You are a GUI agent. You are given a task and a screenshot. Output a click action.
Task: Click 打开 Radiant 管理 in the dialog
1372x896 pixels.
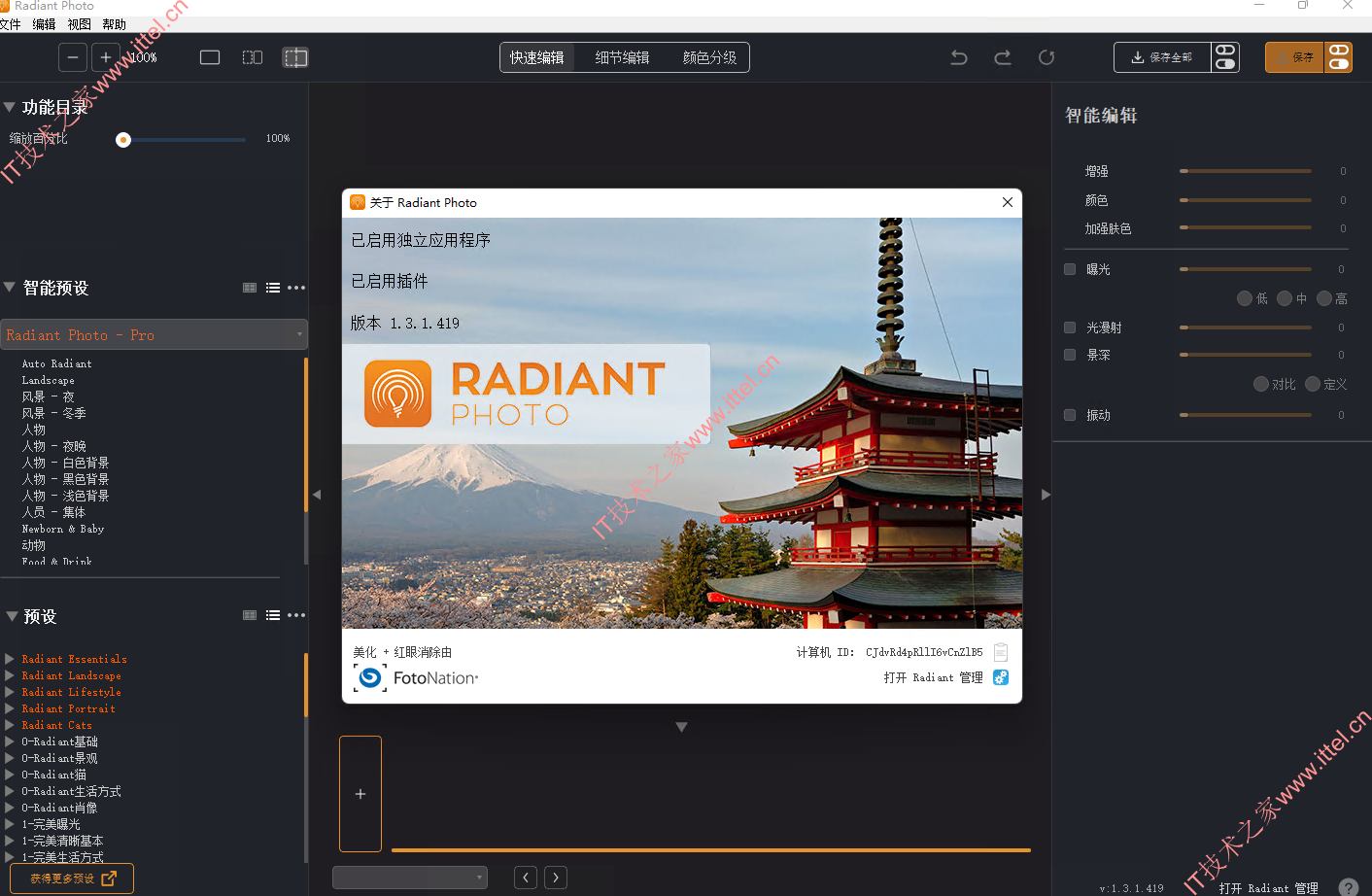(933, 677)
